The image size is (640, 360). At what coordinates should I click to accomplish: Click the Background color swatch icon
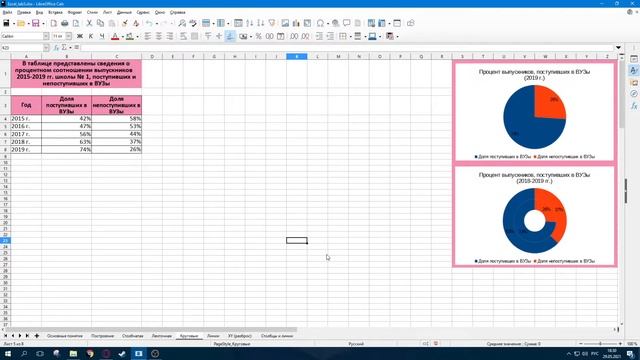click(x=130, y=36)
